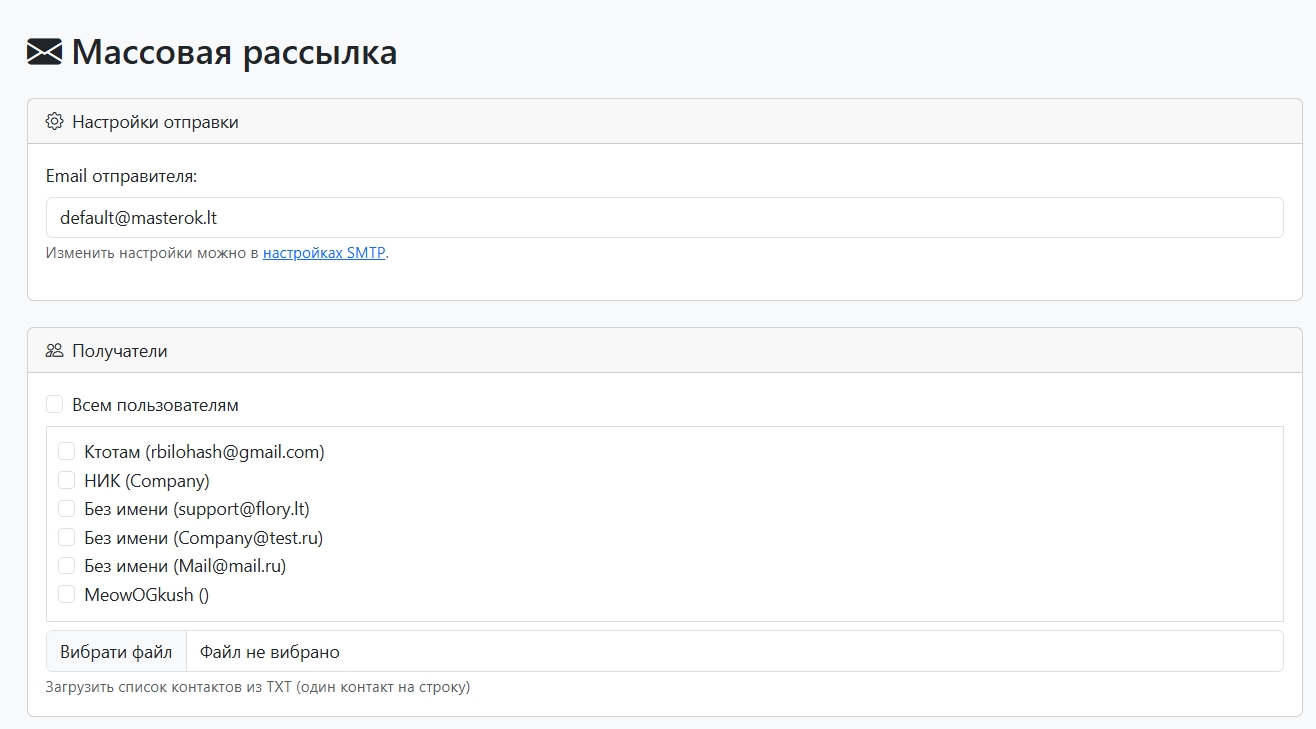Click the Вибрати файл button
This screenshot has height=729, width=1316.
point(115,651)
